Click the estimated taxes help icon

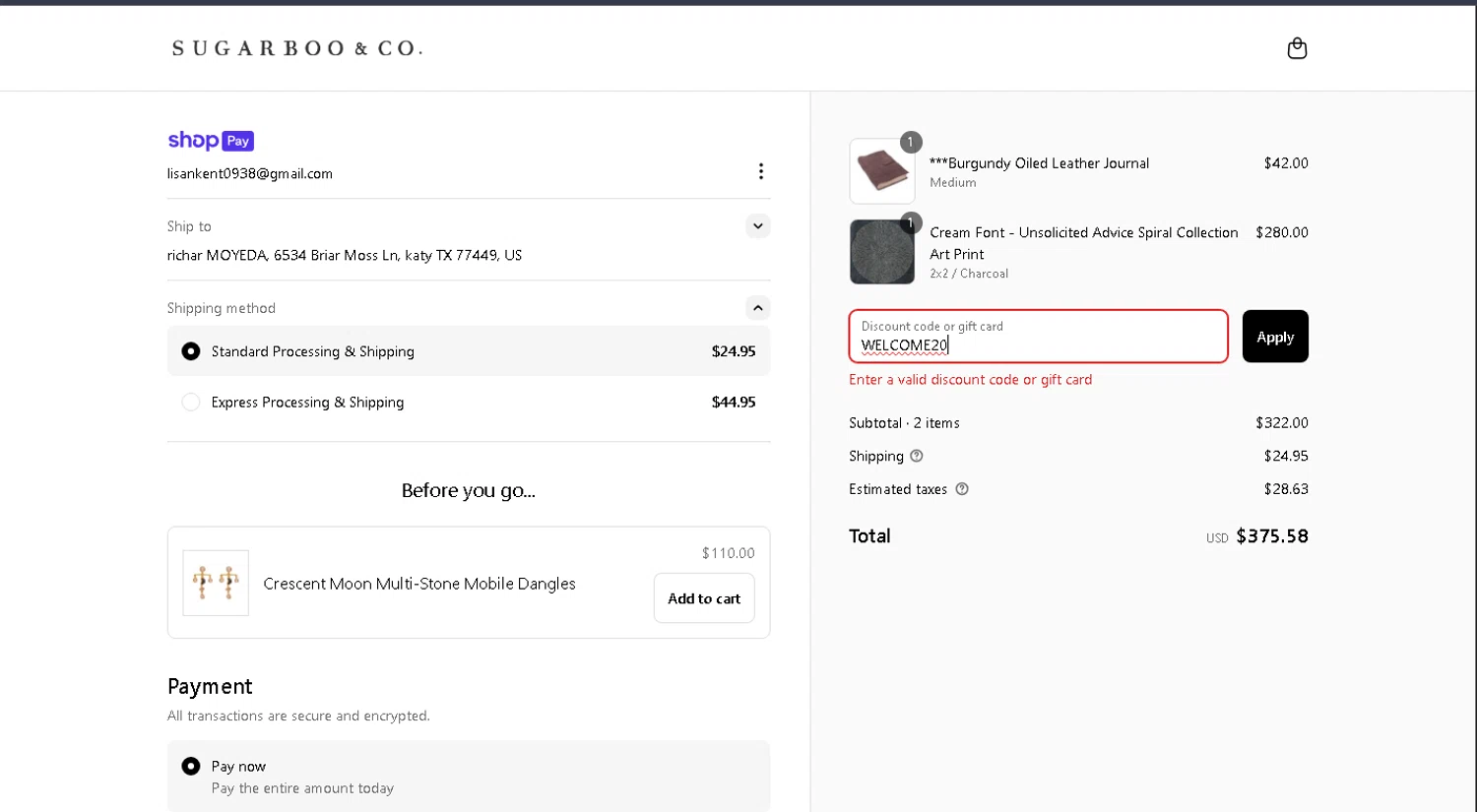[962, 489]
